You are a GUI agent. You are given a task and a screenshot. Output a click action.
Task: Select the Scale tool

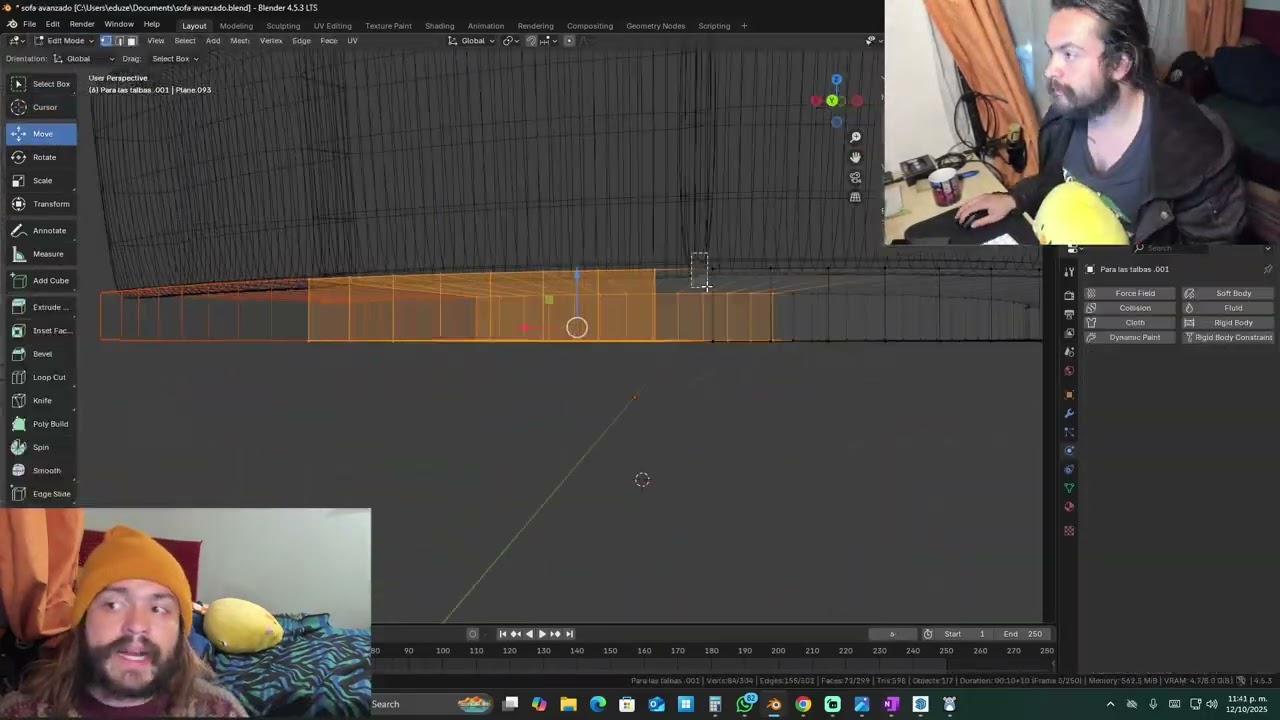tap(42, 181)
